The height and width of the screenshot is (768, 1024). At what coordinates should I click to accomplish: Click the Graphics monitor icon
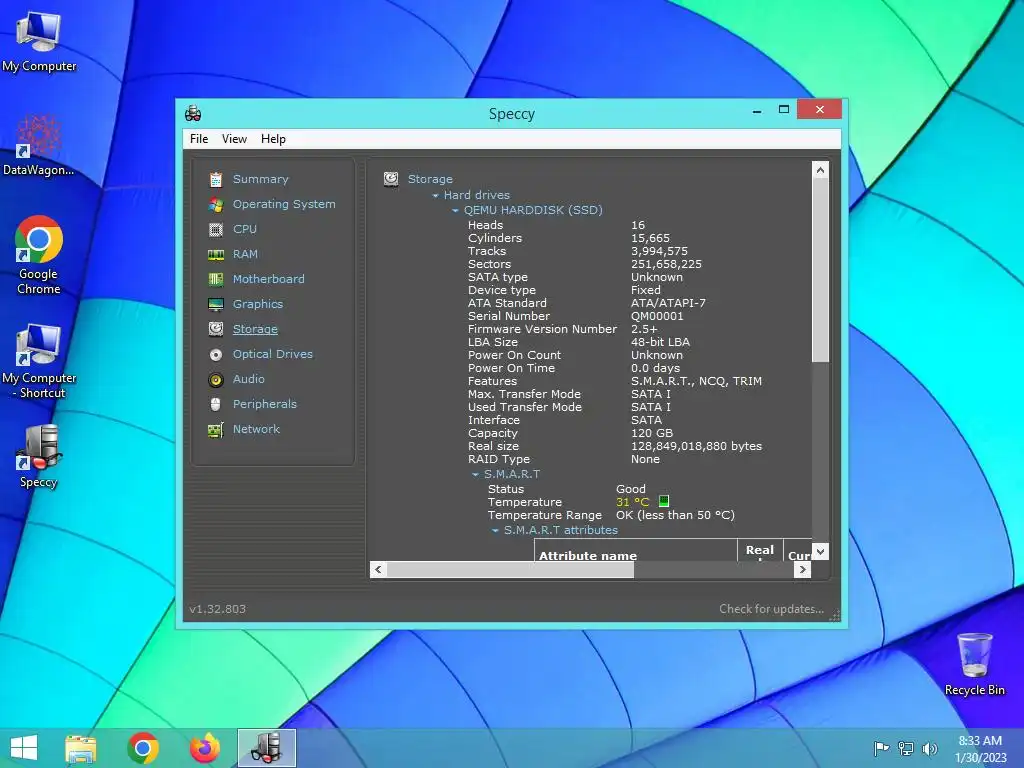coord(216,304)
